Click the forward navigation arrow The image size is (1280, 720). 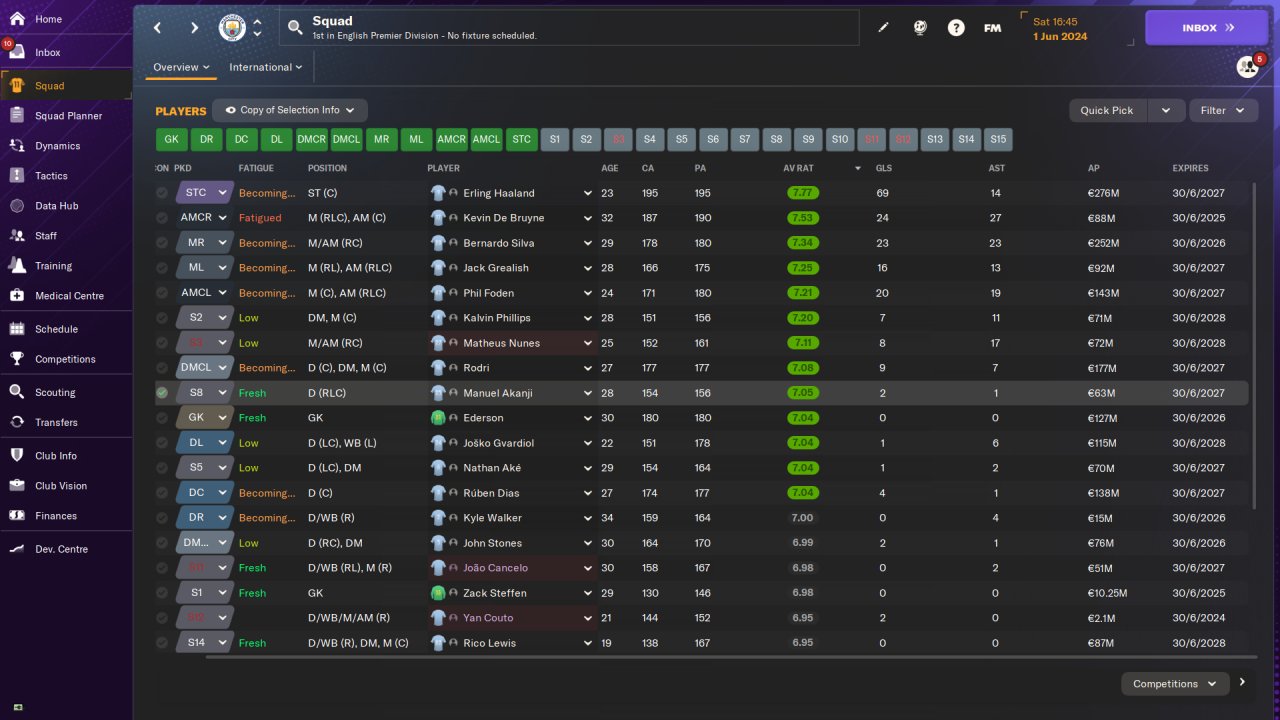click(194, 28)
